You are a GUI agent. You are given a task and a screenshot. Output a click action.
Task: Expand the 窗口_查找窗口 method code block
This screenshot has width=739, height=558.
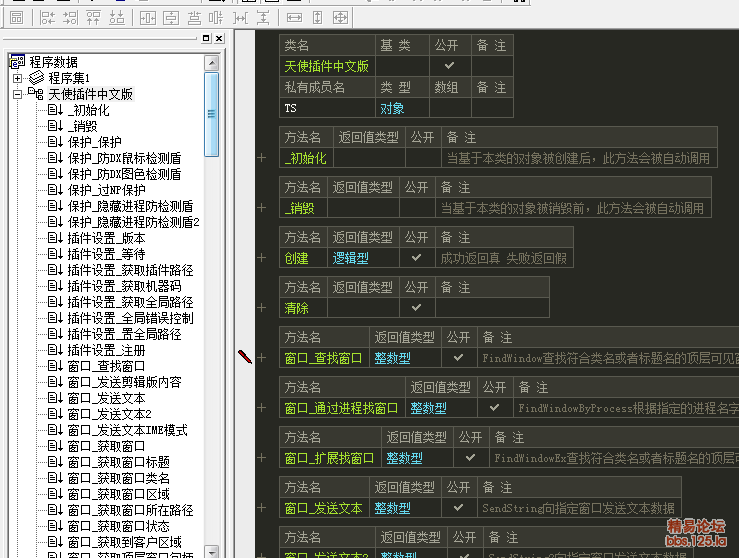tap(262, 358)
